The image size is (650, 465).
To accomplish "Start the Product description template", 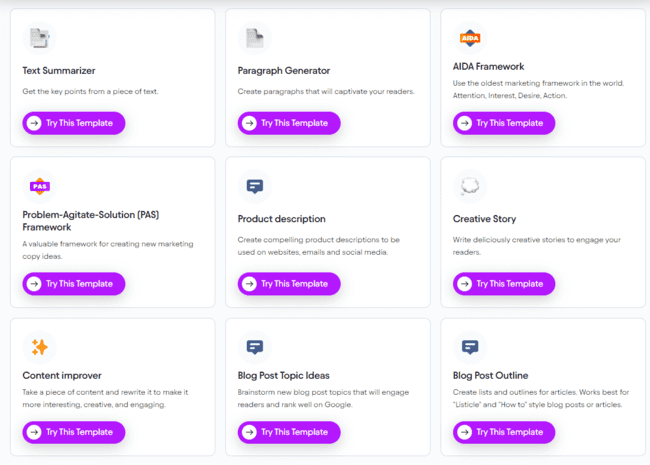I will (x=289, y=284).
